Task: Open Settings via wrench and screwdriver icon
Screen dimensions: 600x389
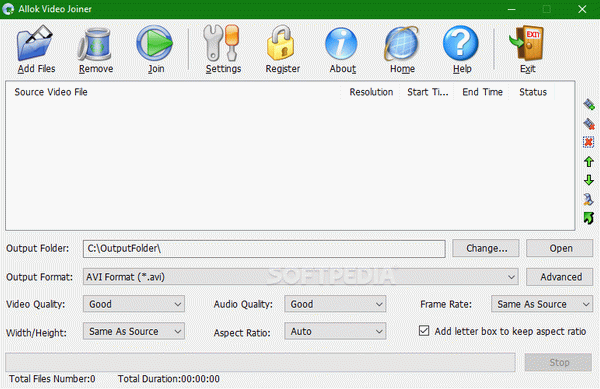Action: [x=222, y=43]
